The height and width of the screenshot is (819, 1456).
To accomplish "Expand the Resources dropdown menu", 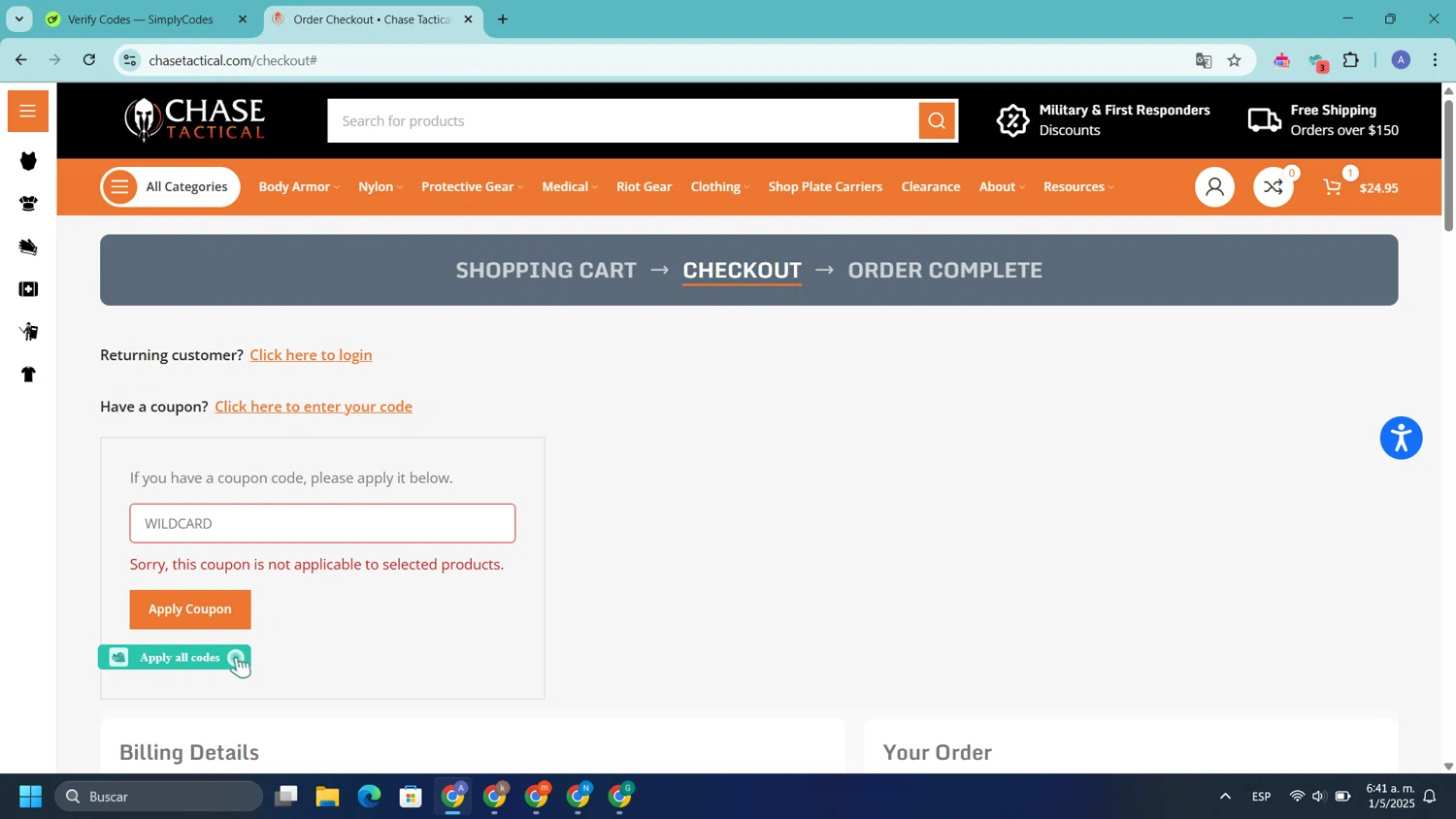I will (x=1078, y=187).
